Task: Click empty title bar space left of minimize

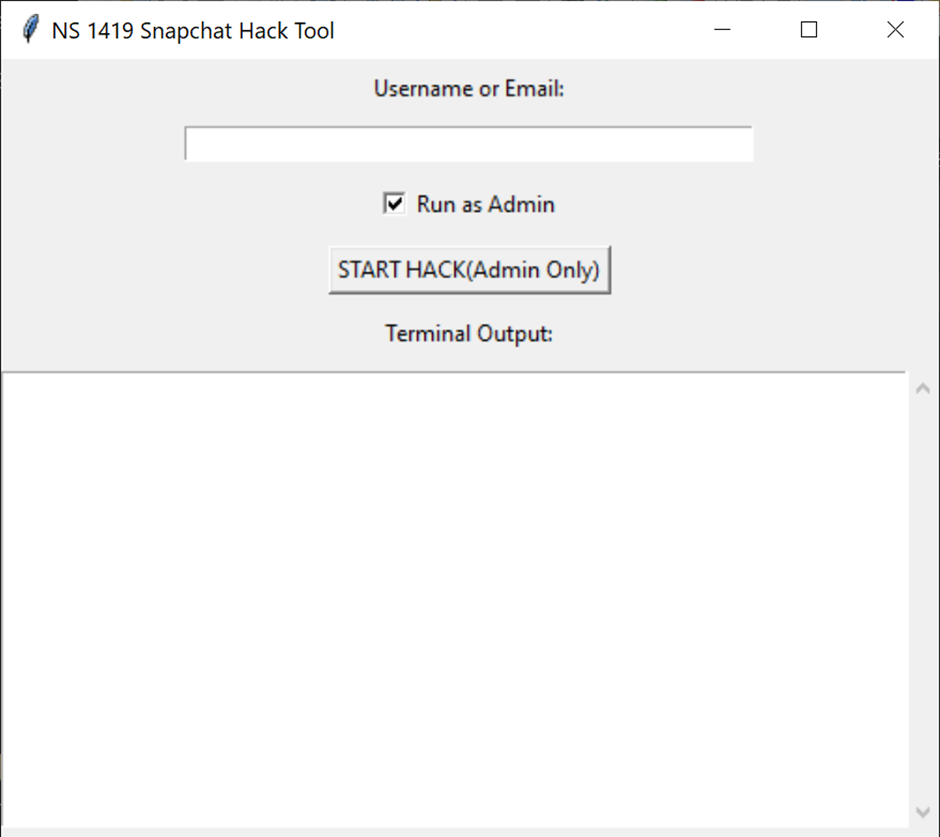Action: pyautogui.click(x=520, y=30)
